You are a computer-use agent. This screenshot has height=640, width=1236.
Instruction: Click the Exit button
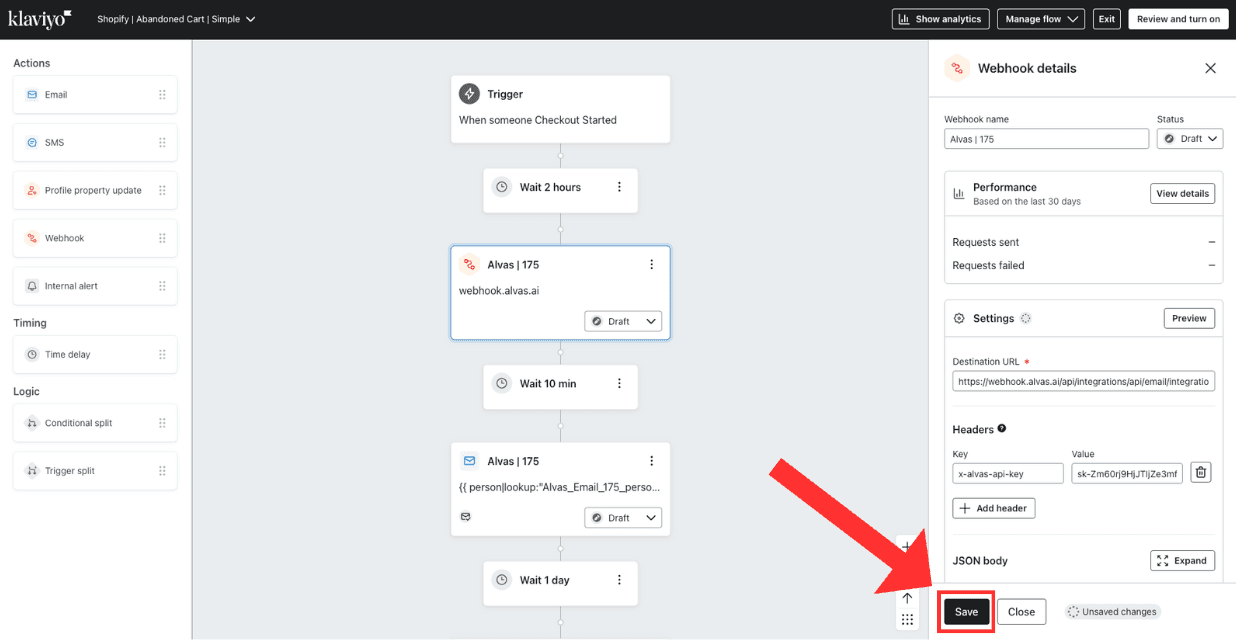click(1106, 19)
